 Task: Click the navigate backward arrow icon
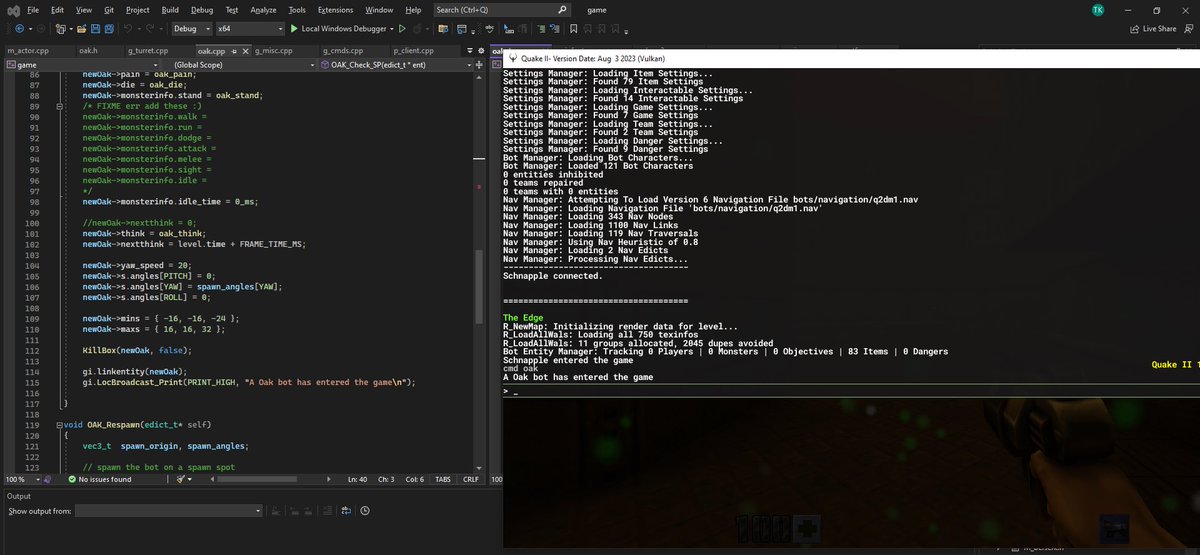click(x=20, y=29)
